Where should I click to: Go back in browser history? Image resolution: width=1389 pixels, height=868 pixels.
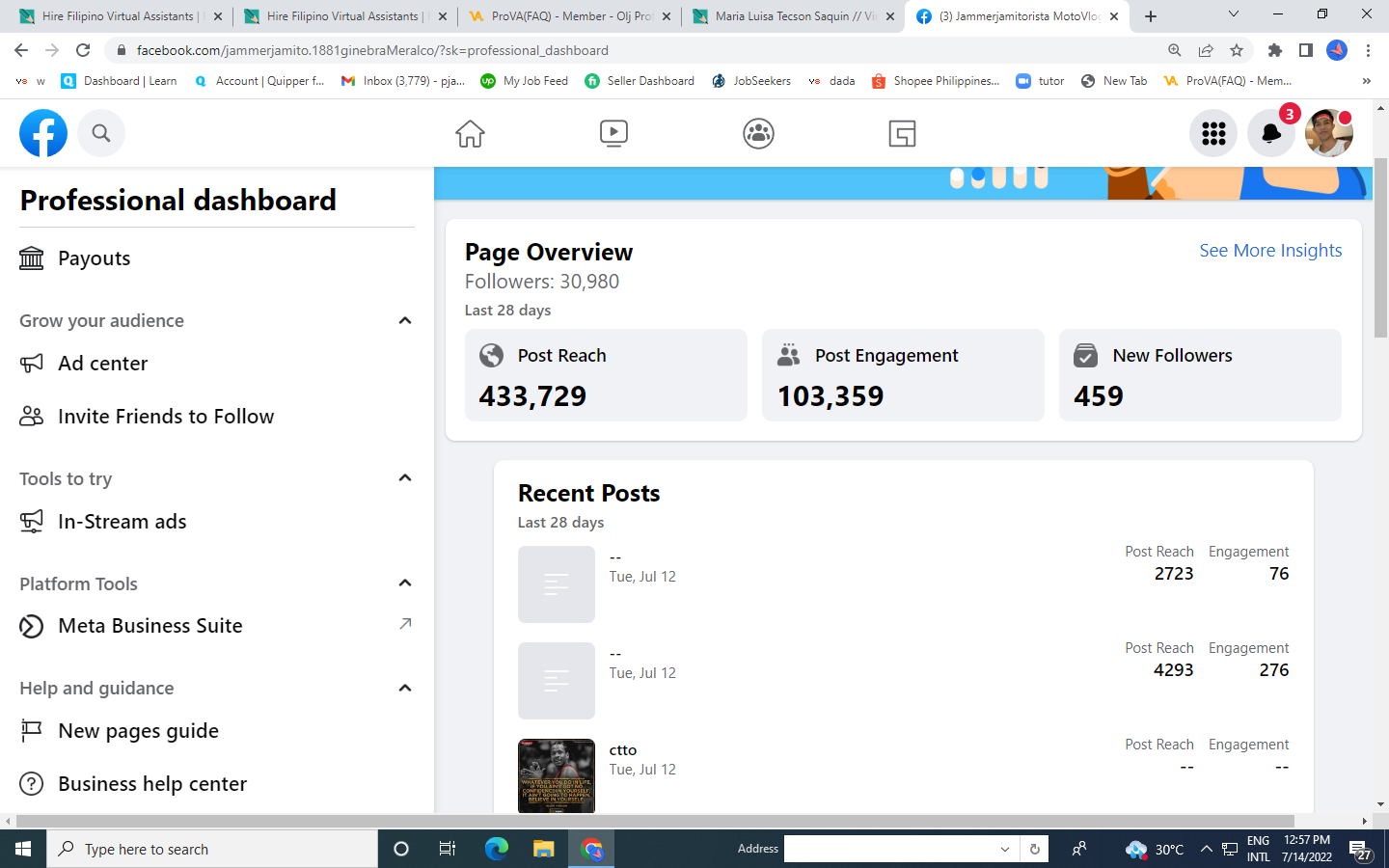[x=21, y=50]
